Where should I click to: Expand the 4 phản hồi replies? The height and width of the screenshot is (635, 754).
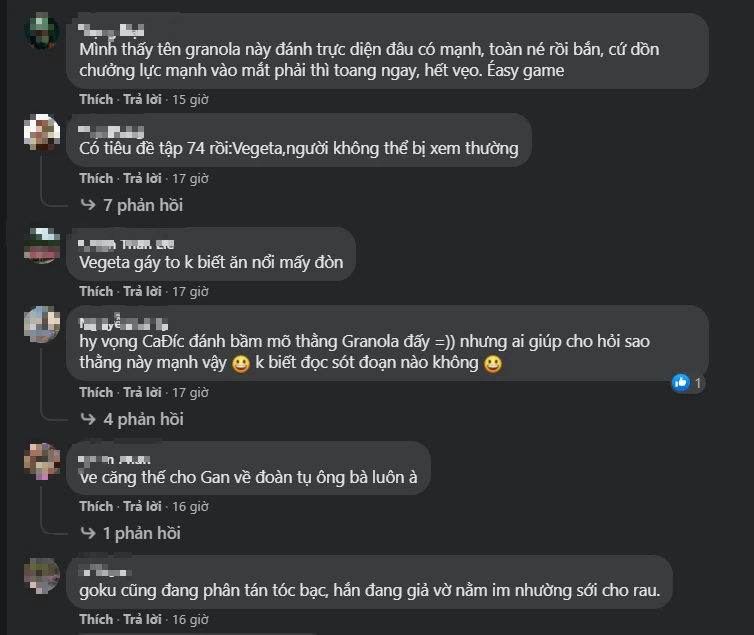[x=143, y=419]
